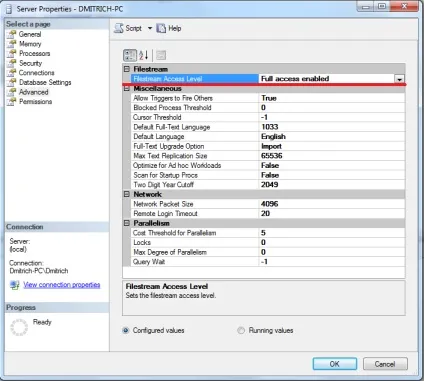Screen dimensions: 424x381
Task: Click the connection properties icon
Action: click(x=15, y=285)
